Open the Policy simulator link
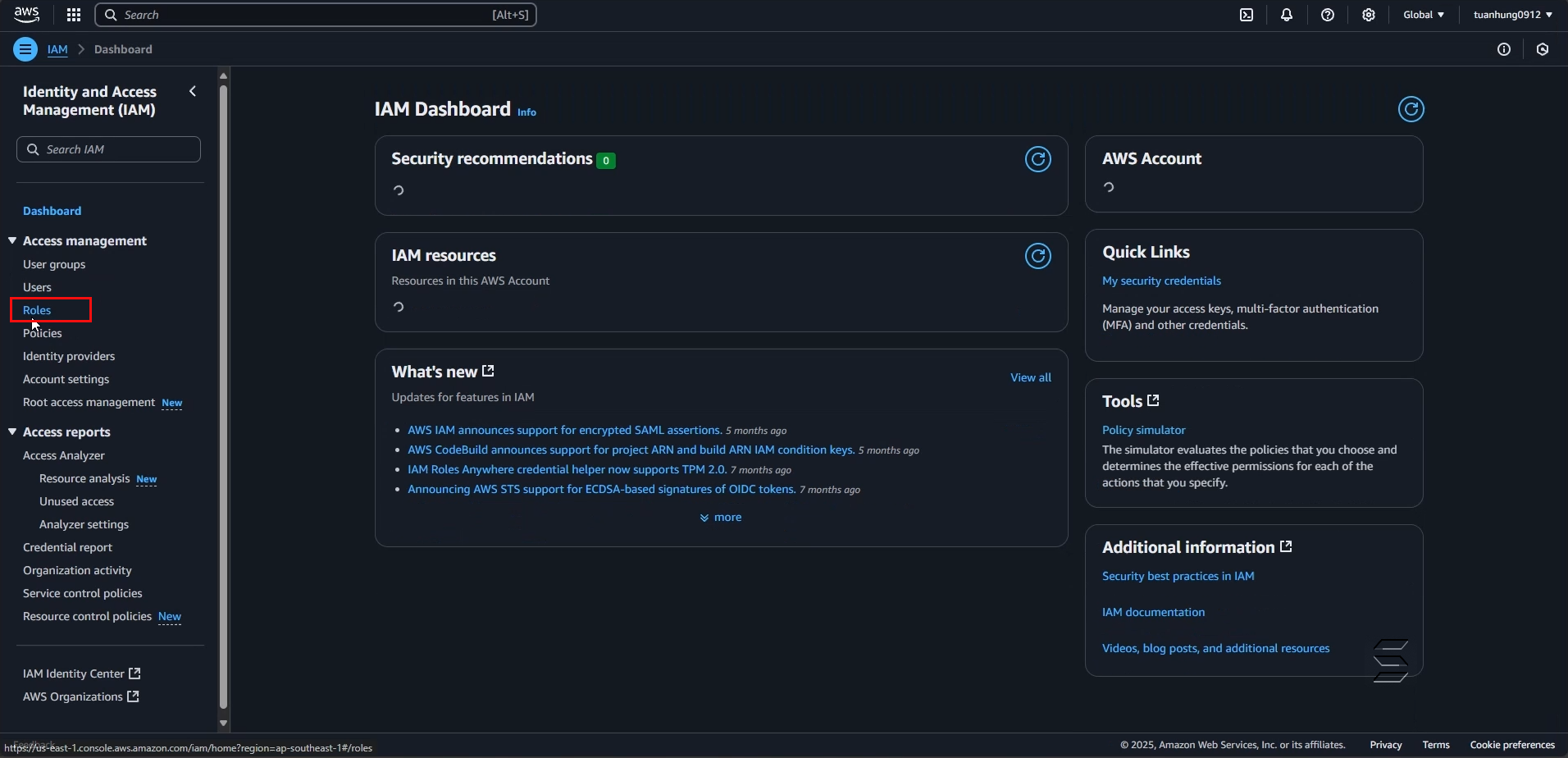 1144,430
